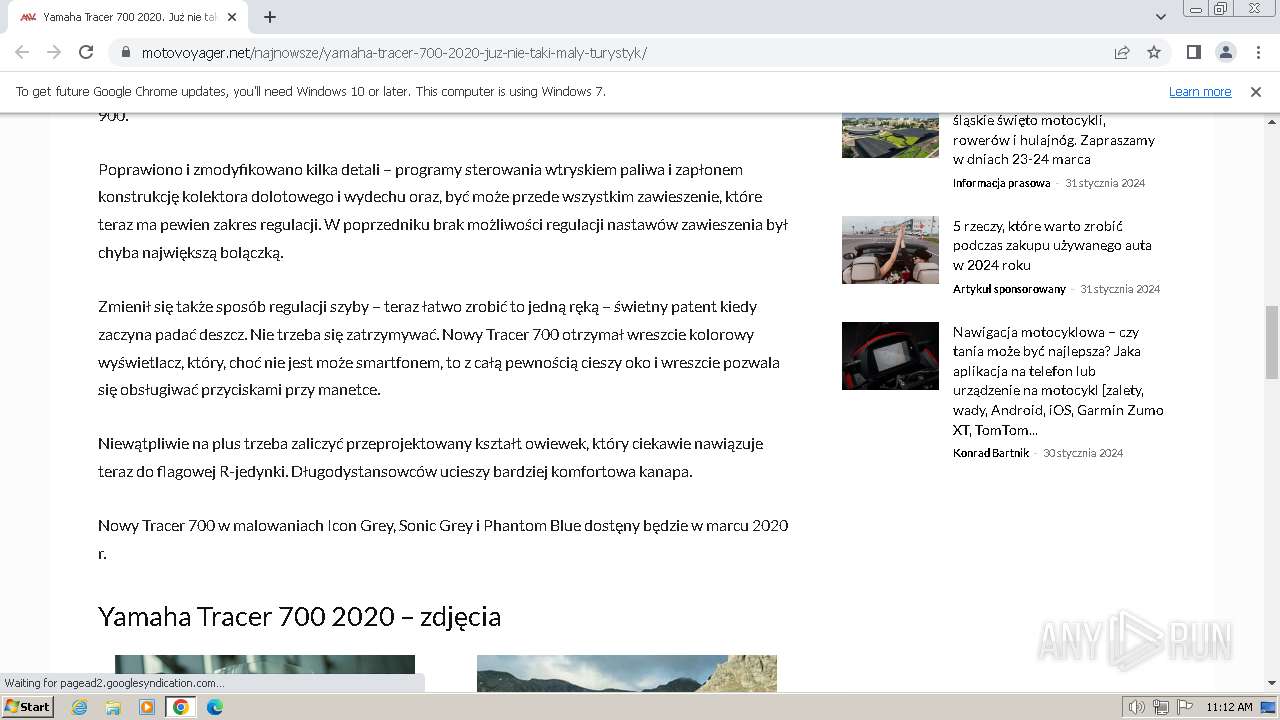Click paragraph starting 'Niewątpliwie na plus'
1280x720 pixels.
pyautogui.click(x=431, y=457)
